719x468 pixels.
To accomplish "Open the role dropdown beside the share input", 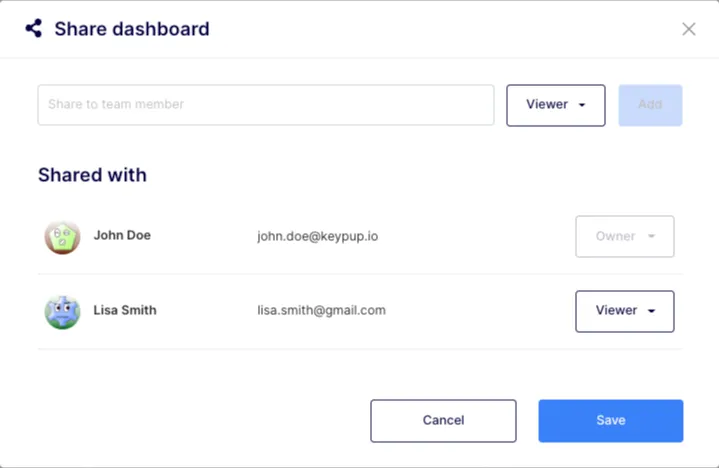I will [x=555, y=105].
